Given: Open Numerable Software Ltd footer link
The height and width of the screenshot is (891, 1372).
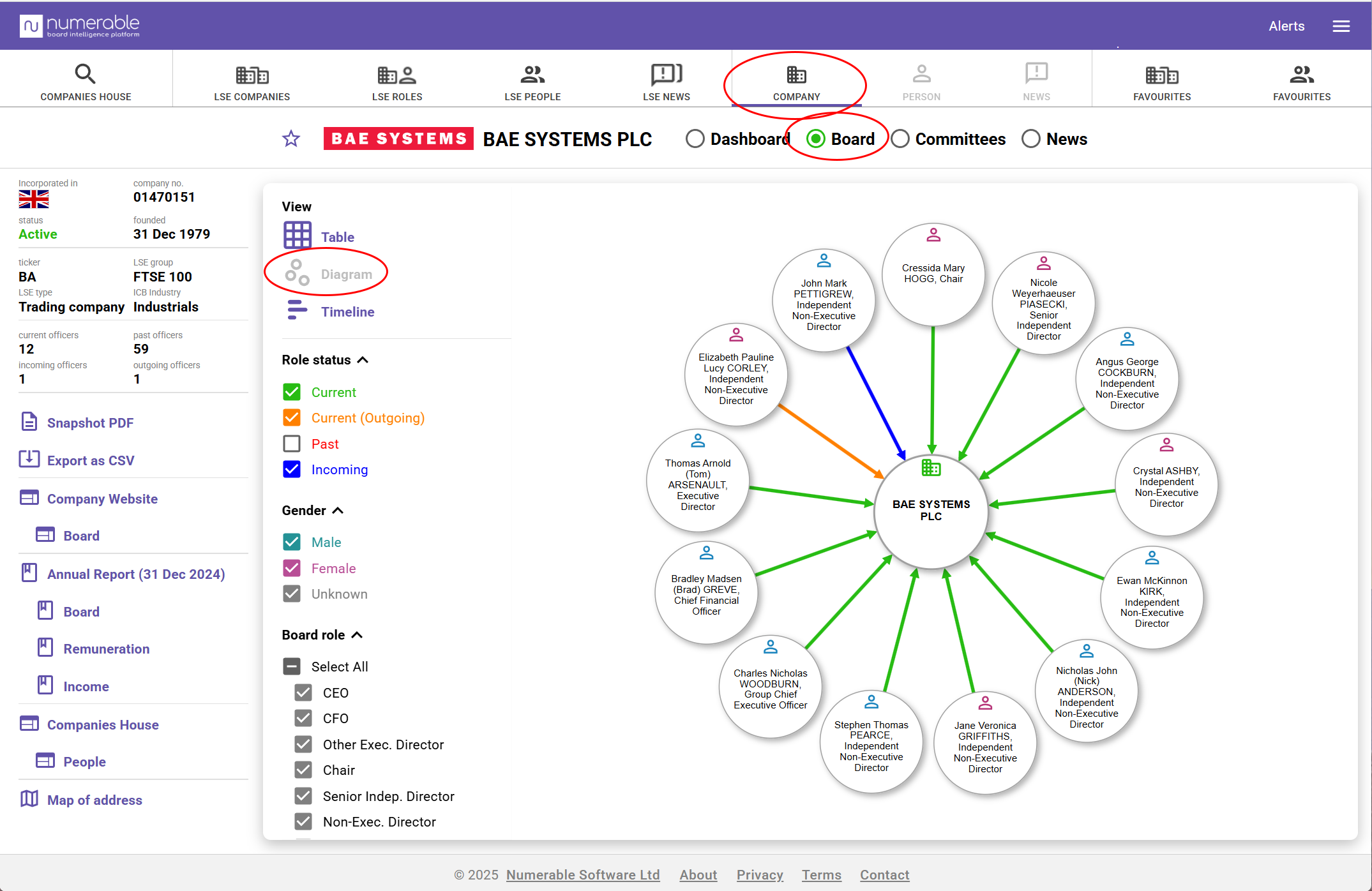Looking at the screenshot, I should point(582,874).
